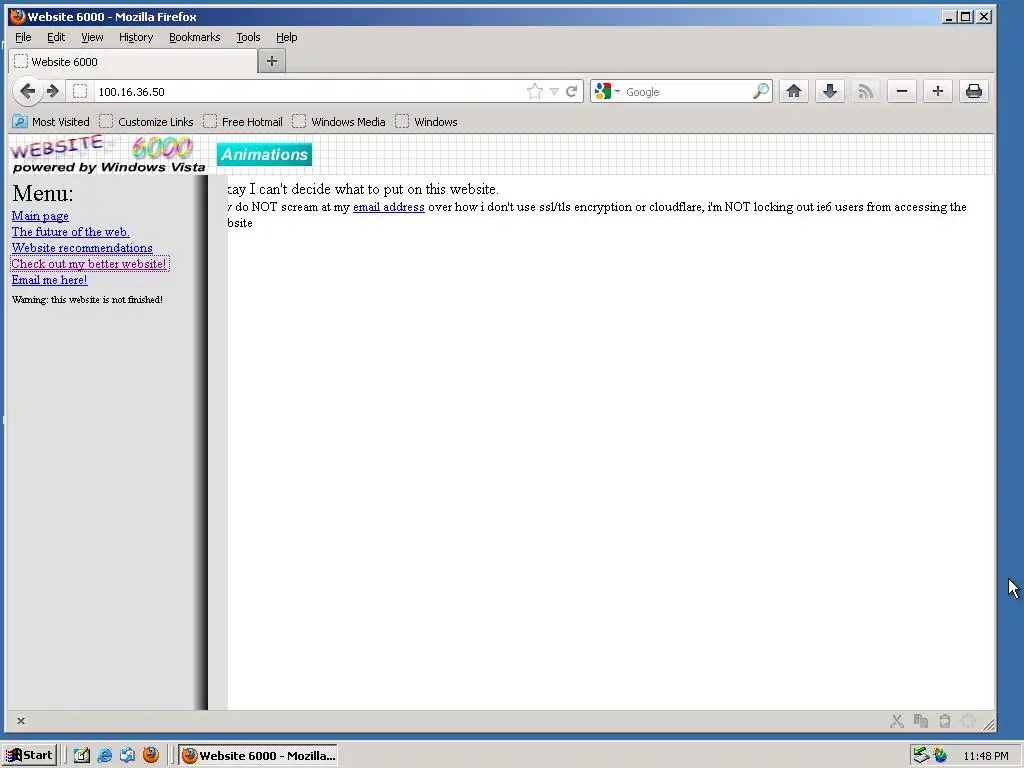The width and height of the screenshot is (1024, 768).
Task: Click the Outlook Express Quick Launch icon
Action: click(127, 756)
